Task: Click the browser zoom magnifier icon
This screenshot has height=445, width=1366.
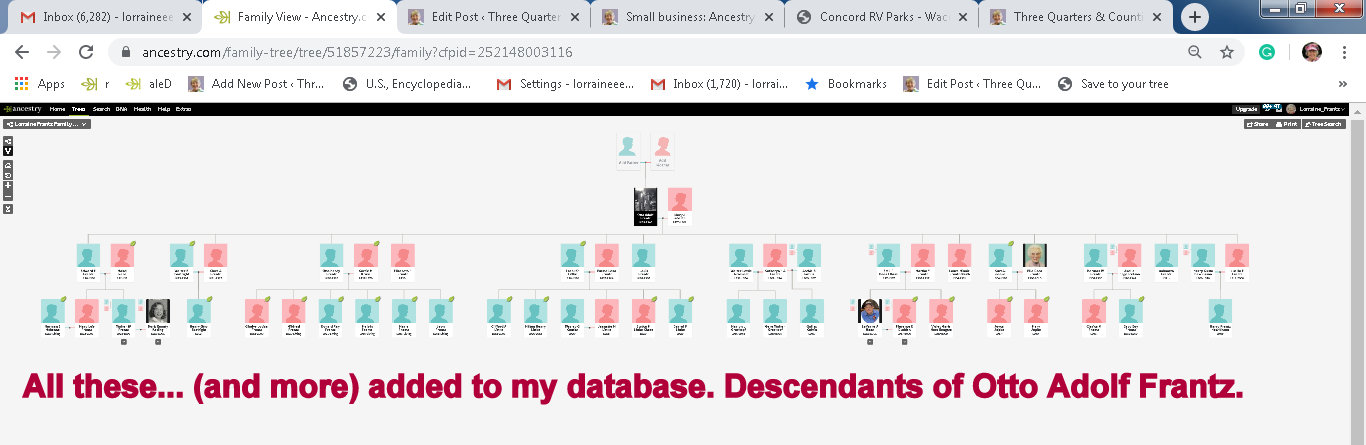Action: 1194,52
